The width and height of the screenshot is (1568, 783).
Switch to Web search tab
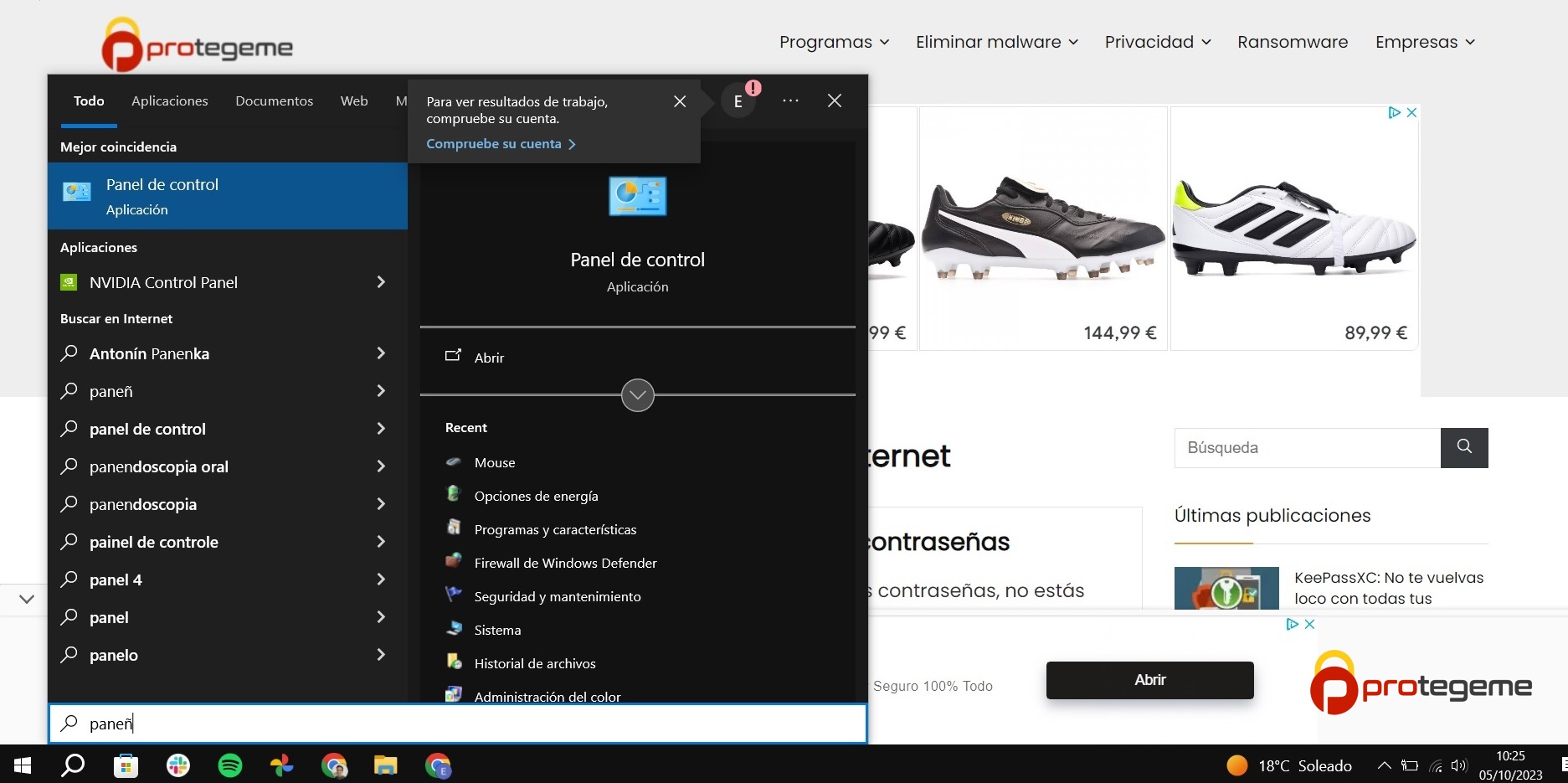coord(354,100)
